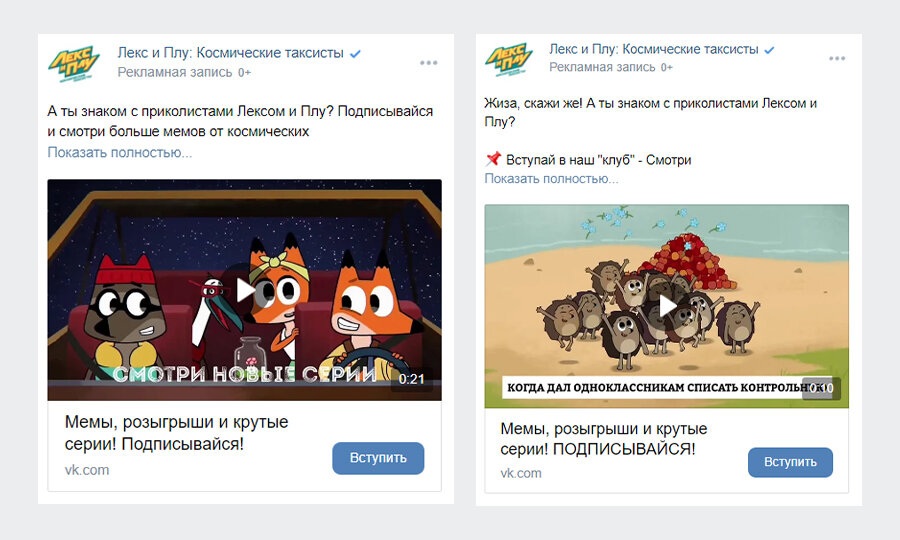
Task: Click Вступить button on the right ad
Action: pyautogui.click(x=790, y=462)
